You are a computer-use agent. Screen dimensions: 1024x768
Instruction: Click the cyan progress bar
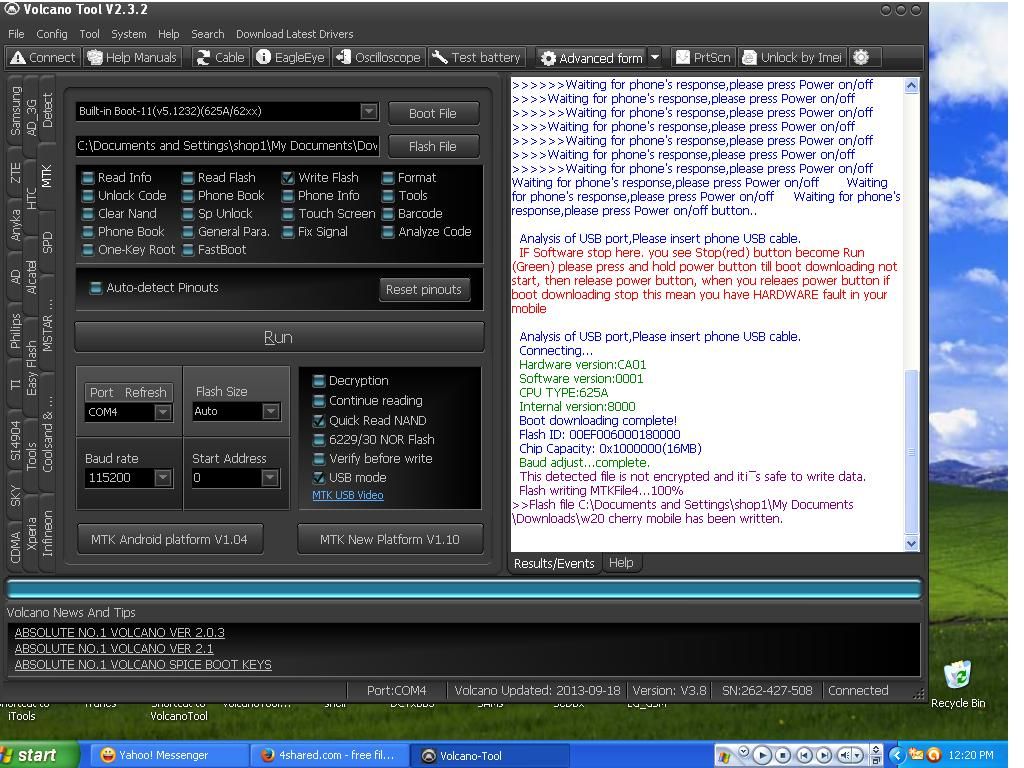pyautogui.click(x=464, y=589)
